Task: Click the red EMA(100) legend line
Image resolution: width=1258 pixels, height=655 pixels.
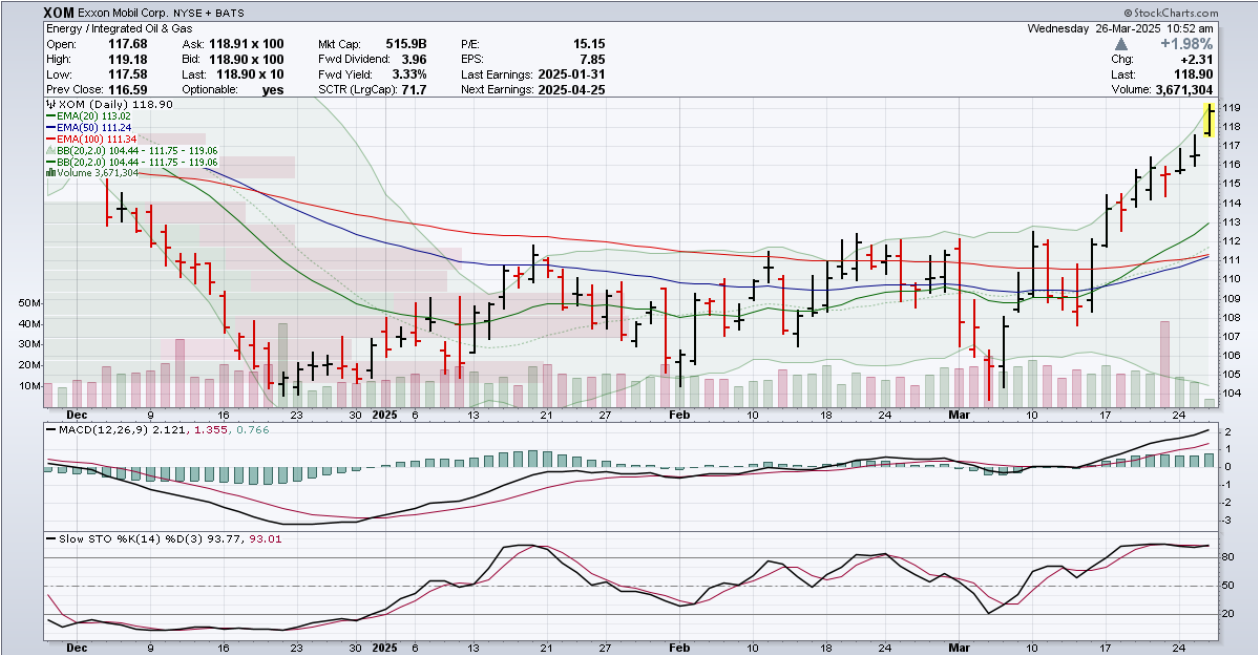Action: pyautogui.click(x=50, y=139)
